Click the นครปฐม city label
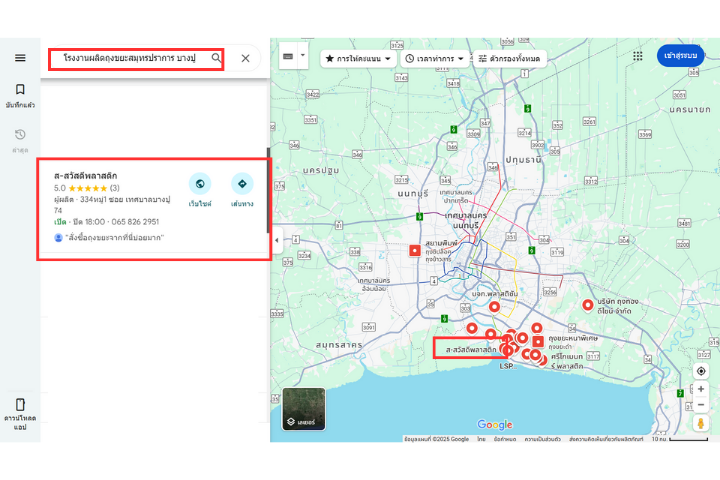This screenshot has height=480, width=720. [321, 170]
